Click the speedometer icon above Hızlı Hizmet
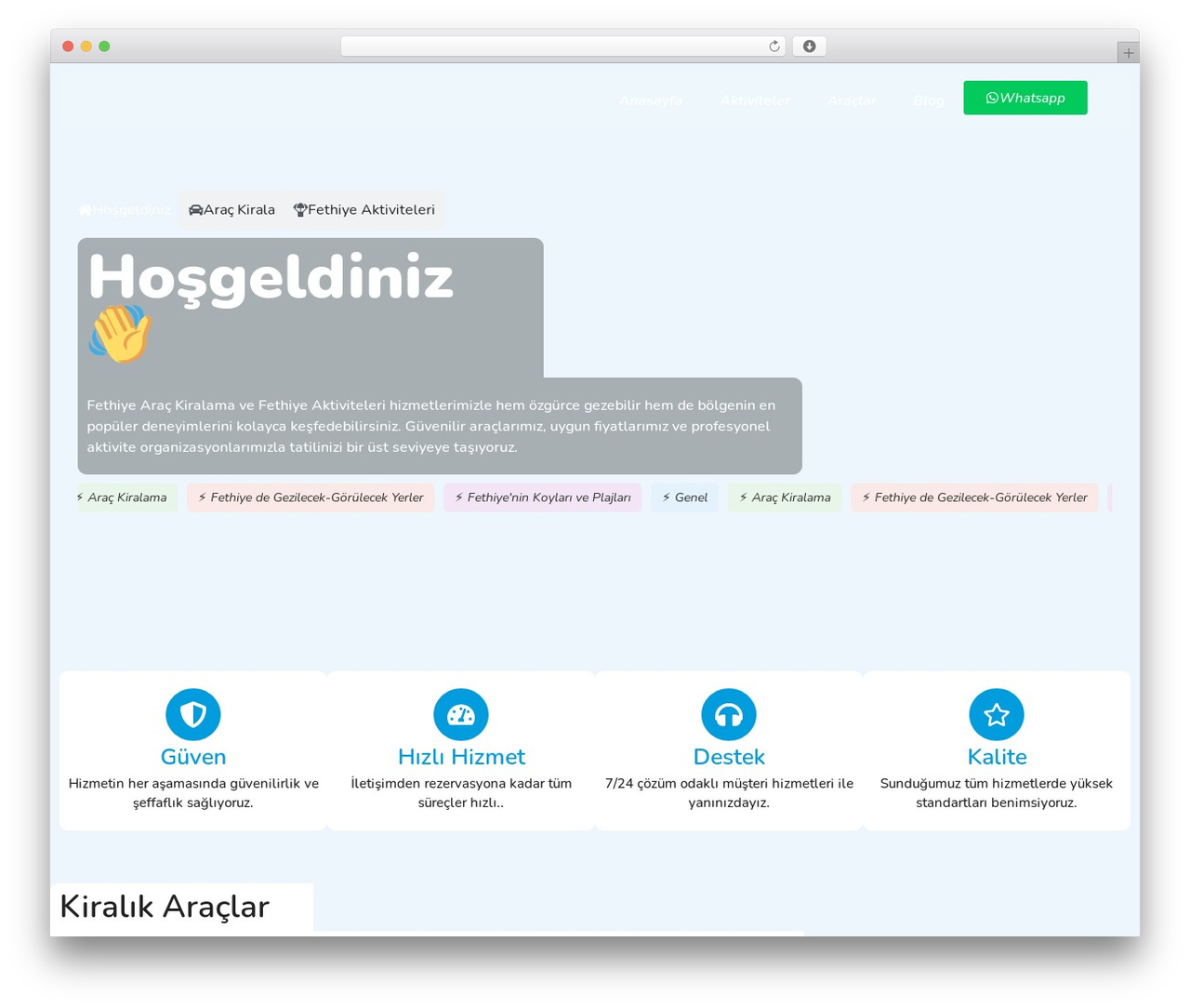The width and height of the screenshot is (1190, 1008). [x=461, y=714]
